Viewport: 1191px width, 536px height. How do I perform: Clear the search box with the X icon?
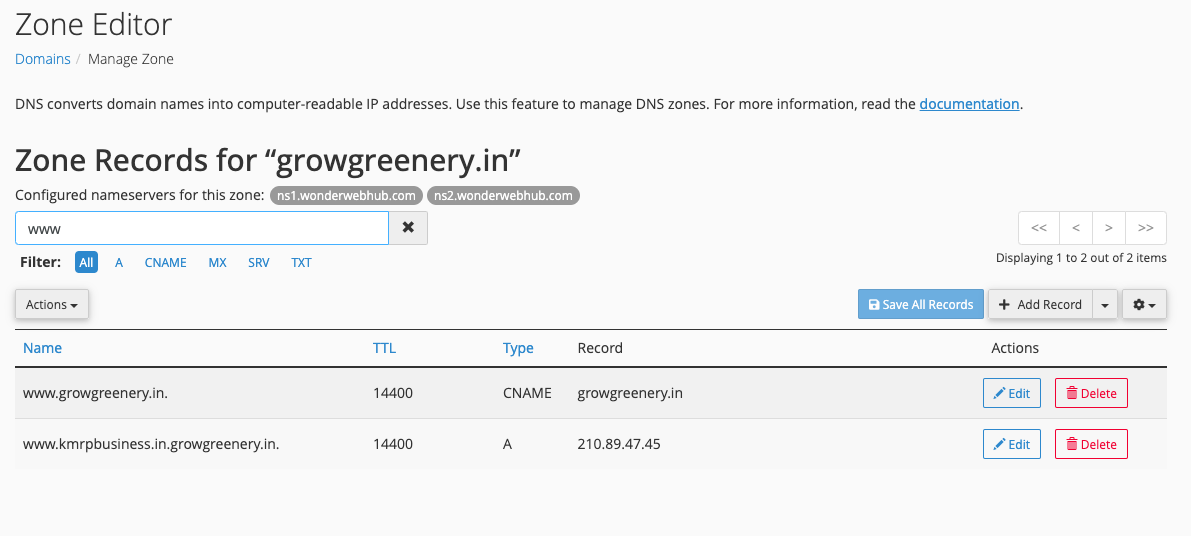pyautogui.click(x=408, y=228)
